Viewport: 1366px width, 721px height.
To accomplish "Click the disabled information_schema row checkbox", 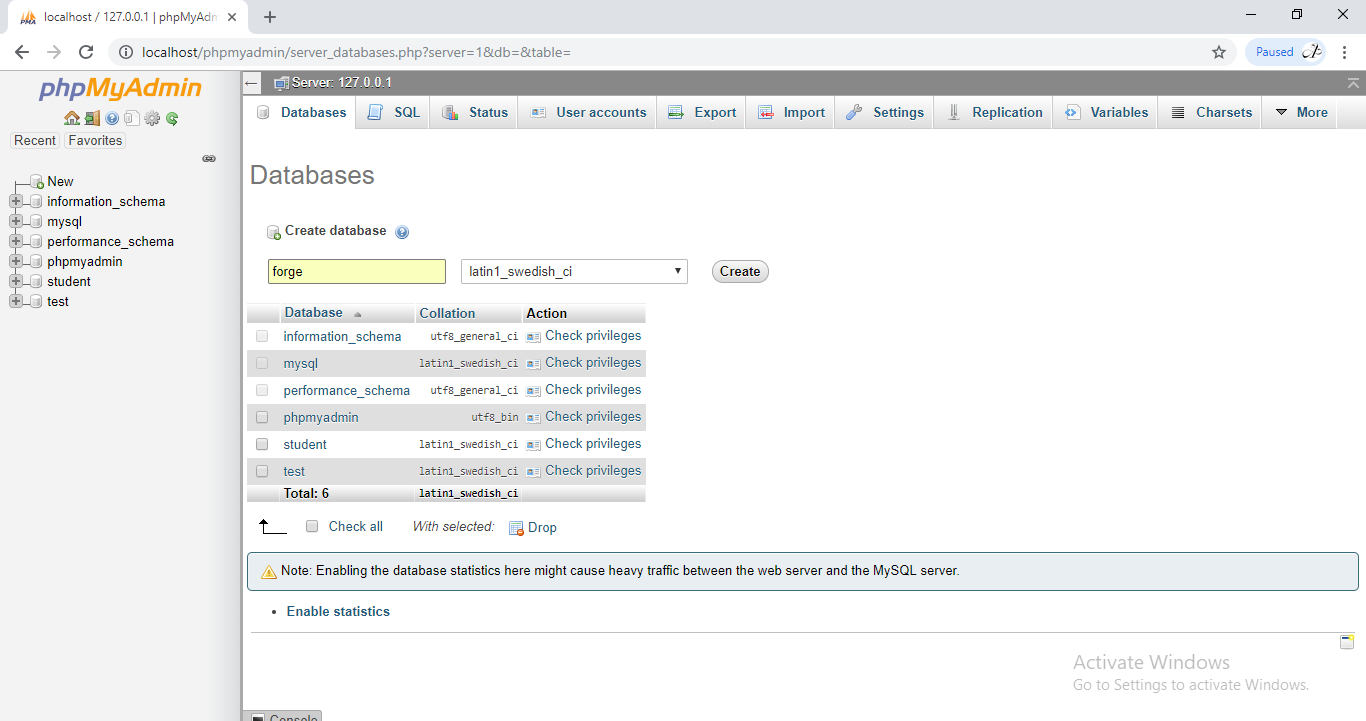I will point(262,336).
